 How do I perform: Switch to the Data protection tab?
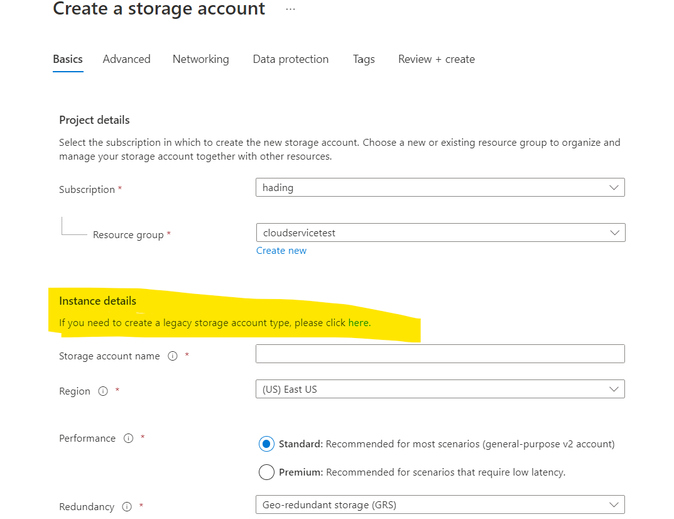tap(291, 59)
